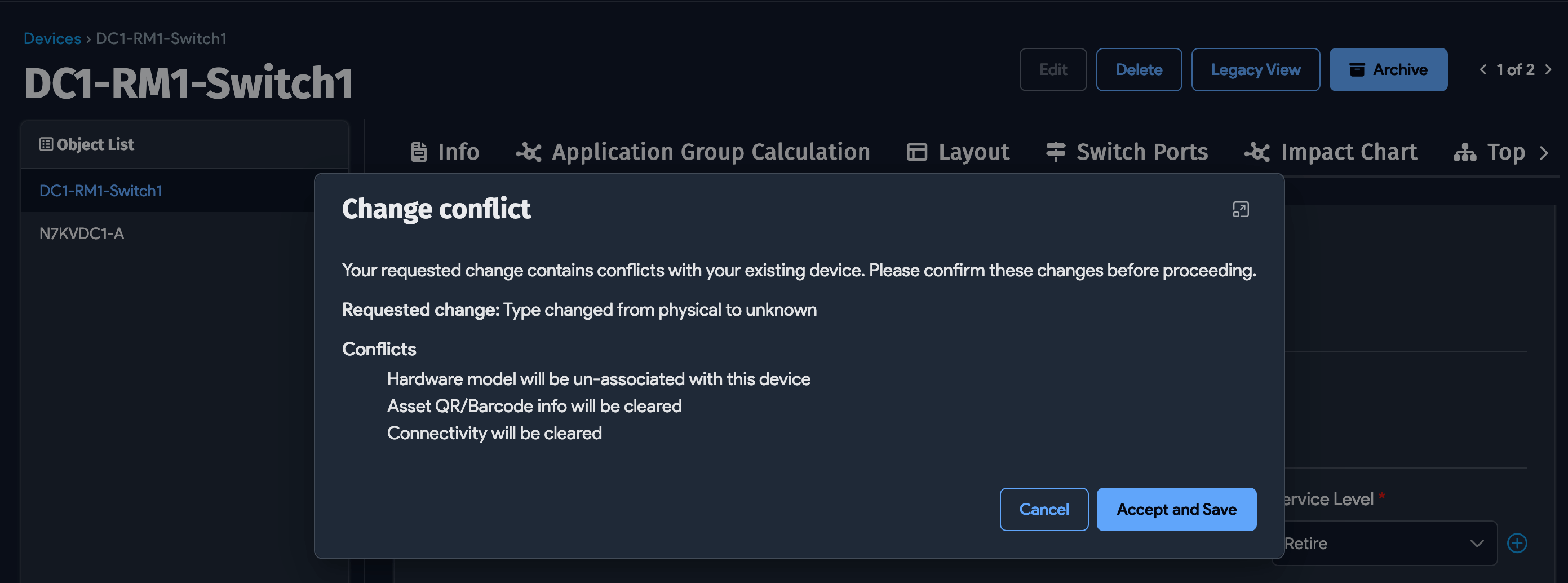Click the Object List panel icon
Viewport: 1568px width, 583px height.
click(45, 144)
